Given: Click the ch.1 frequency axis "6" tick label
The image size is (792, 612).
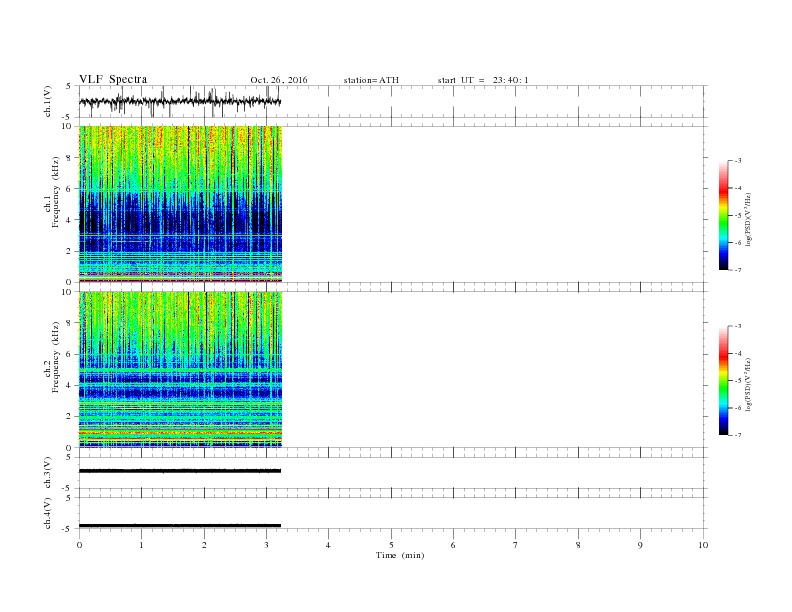Looking at the screenshot, I should tap(69, 189).
